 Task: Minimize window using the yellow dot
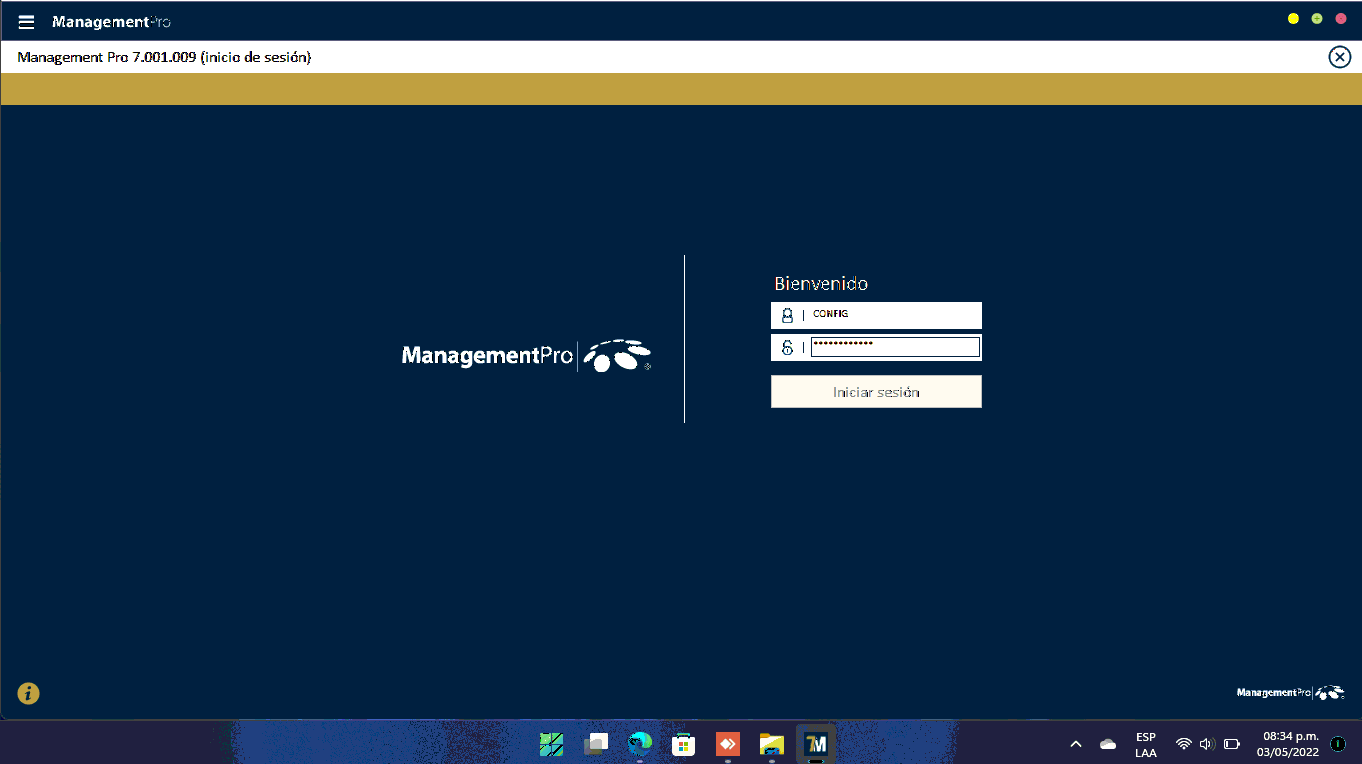1293,19
